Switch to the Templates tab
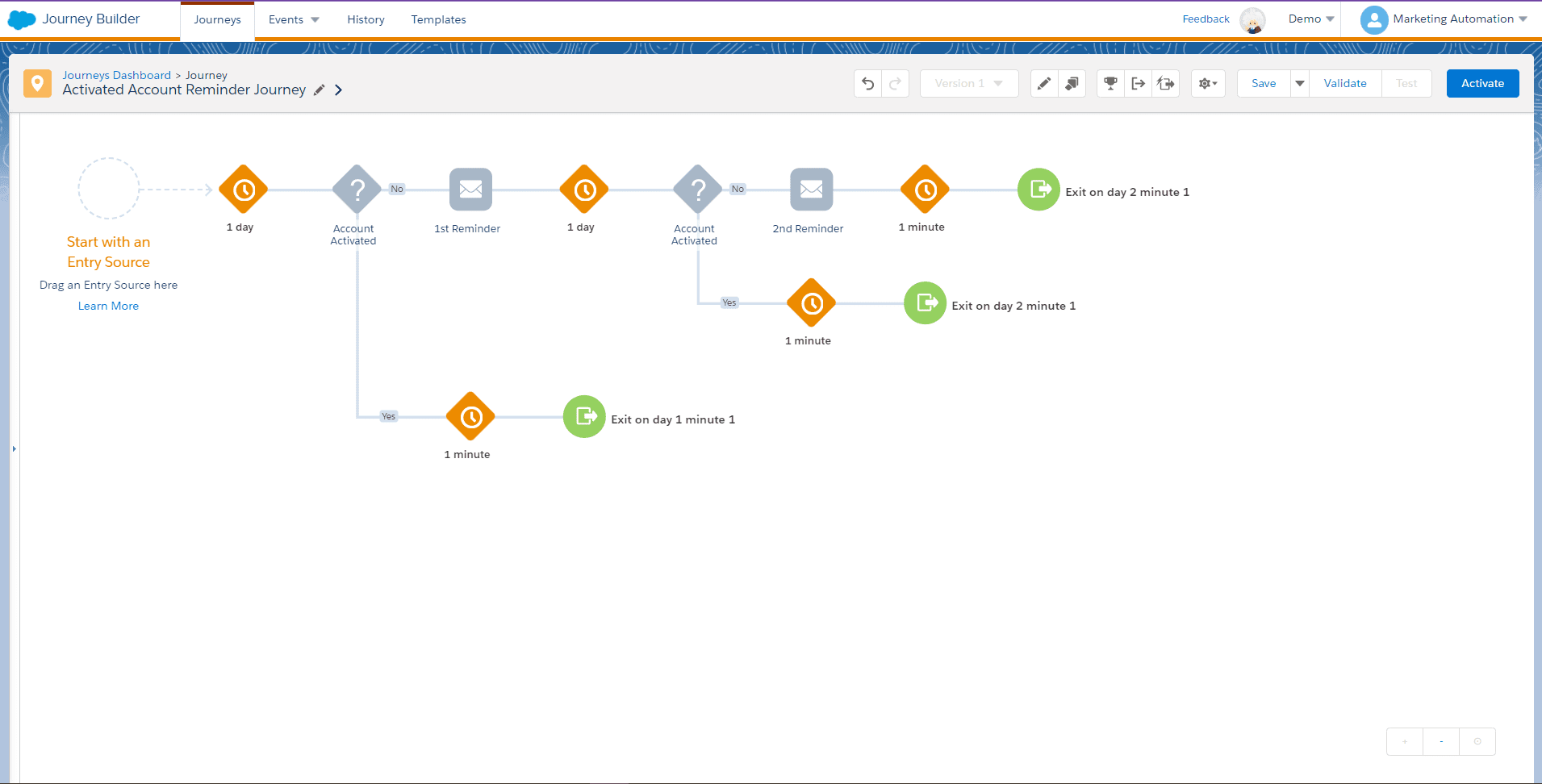The image size is (1542, 784). coord(438,20)
